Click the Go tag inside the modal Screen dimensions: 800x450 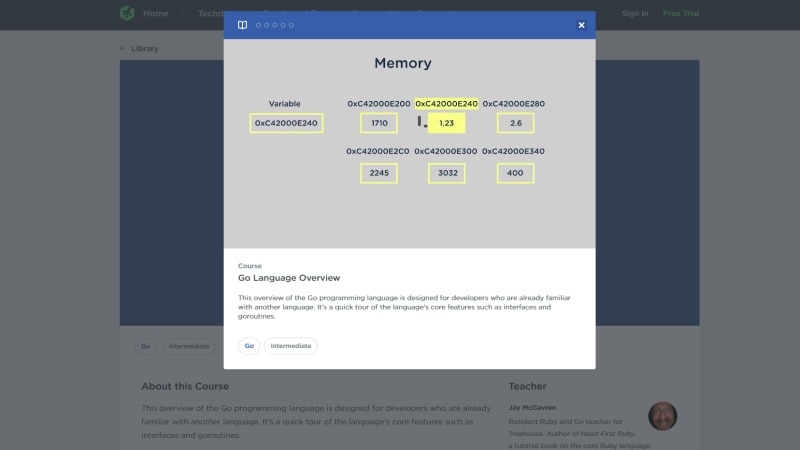(x=248, y=346)
